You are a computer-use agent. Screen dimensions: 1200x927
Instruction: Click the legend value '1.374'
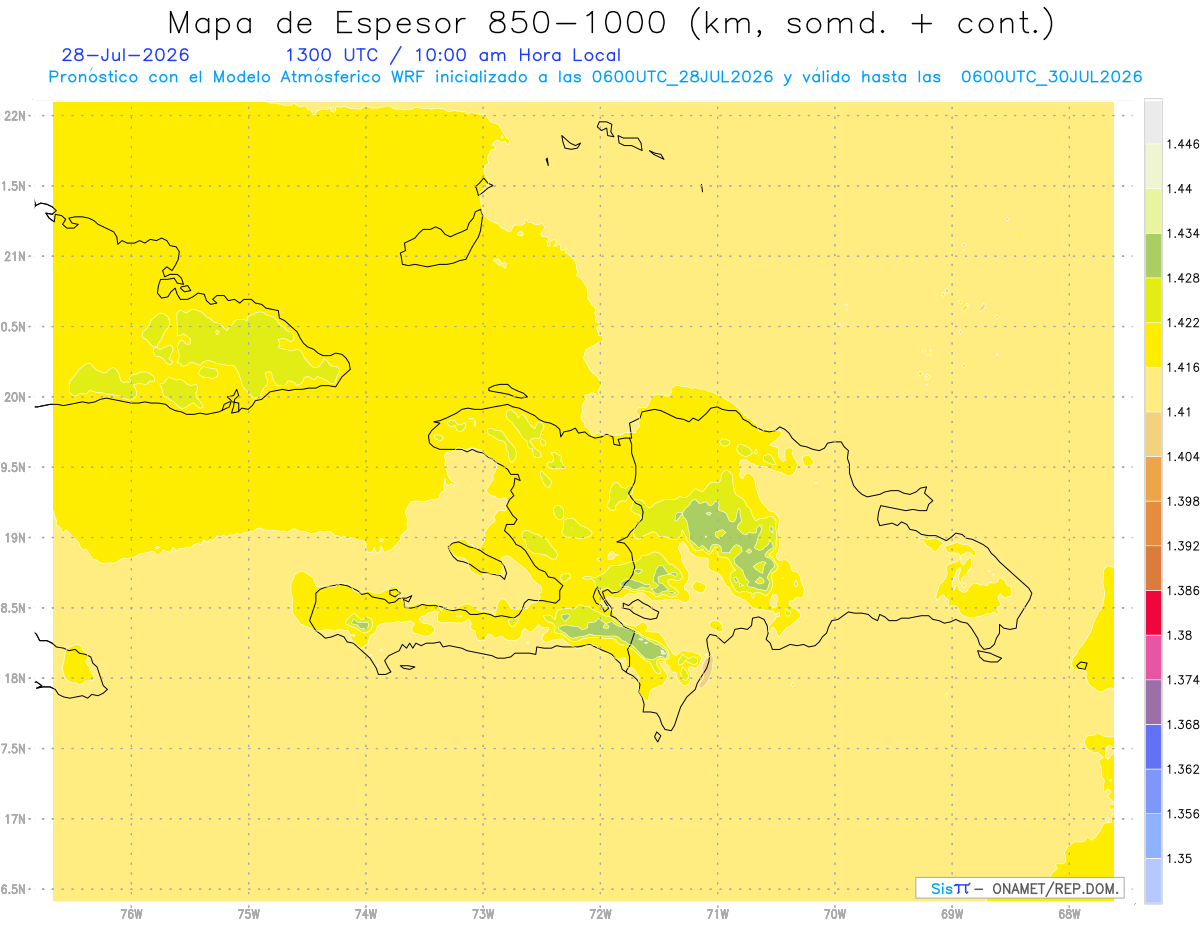coord(1183,680)
